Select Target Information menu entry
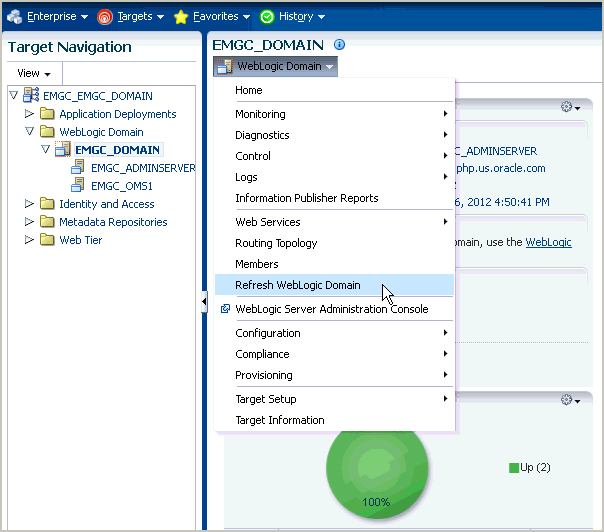 [x=334, y=420]
